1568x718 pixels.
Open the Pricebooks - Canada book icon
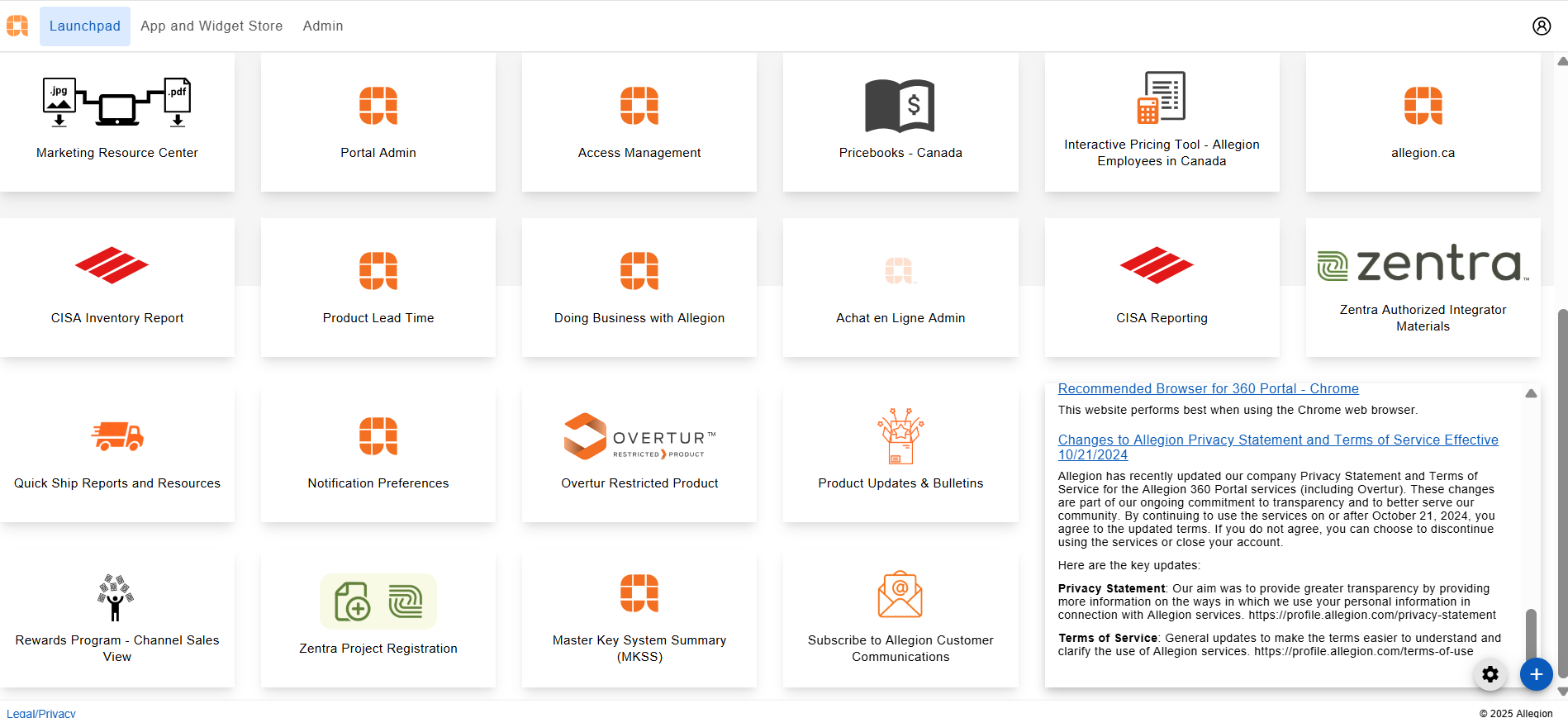point(900,106)
